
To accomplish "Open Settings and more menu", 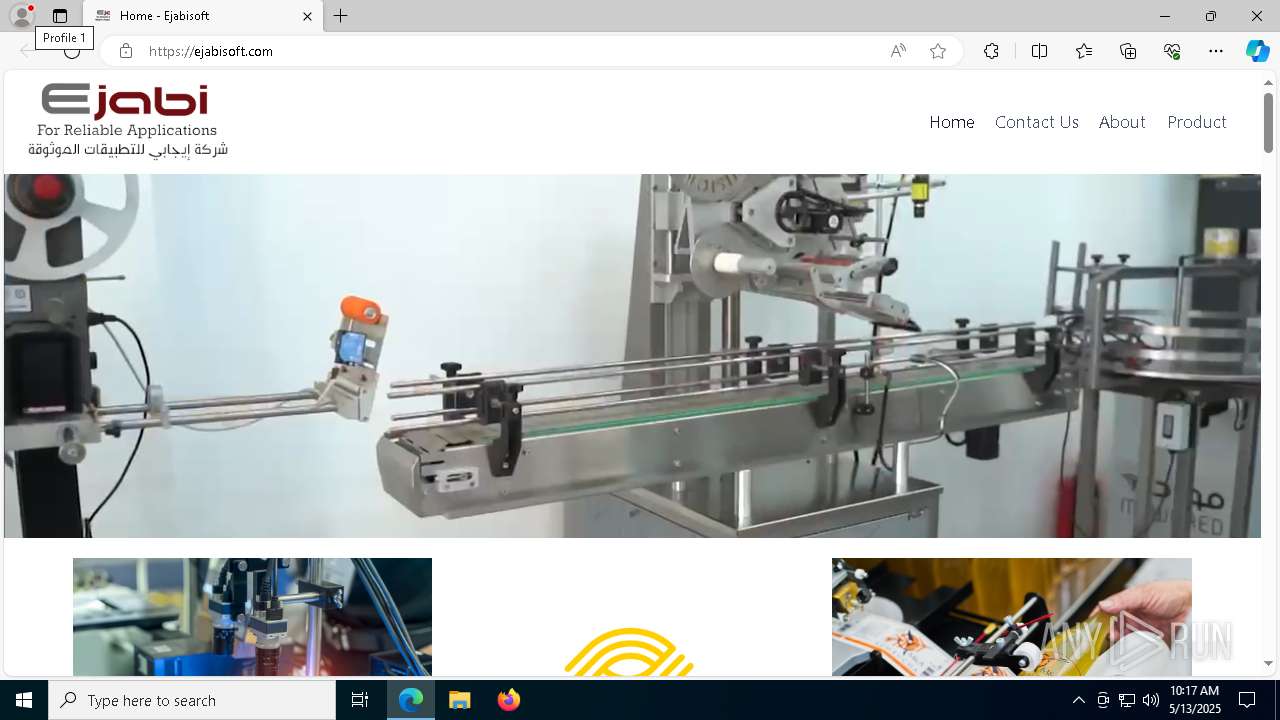I will [x=1216, y=51].
